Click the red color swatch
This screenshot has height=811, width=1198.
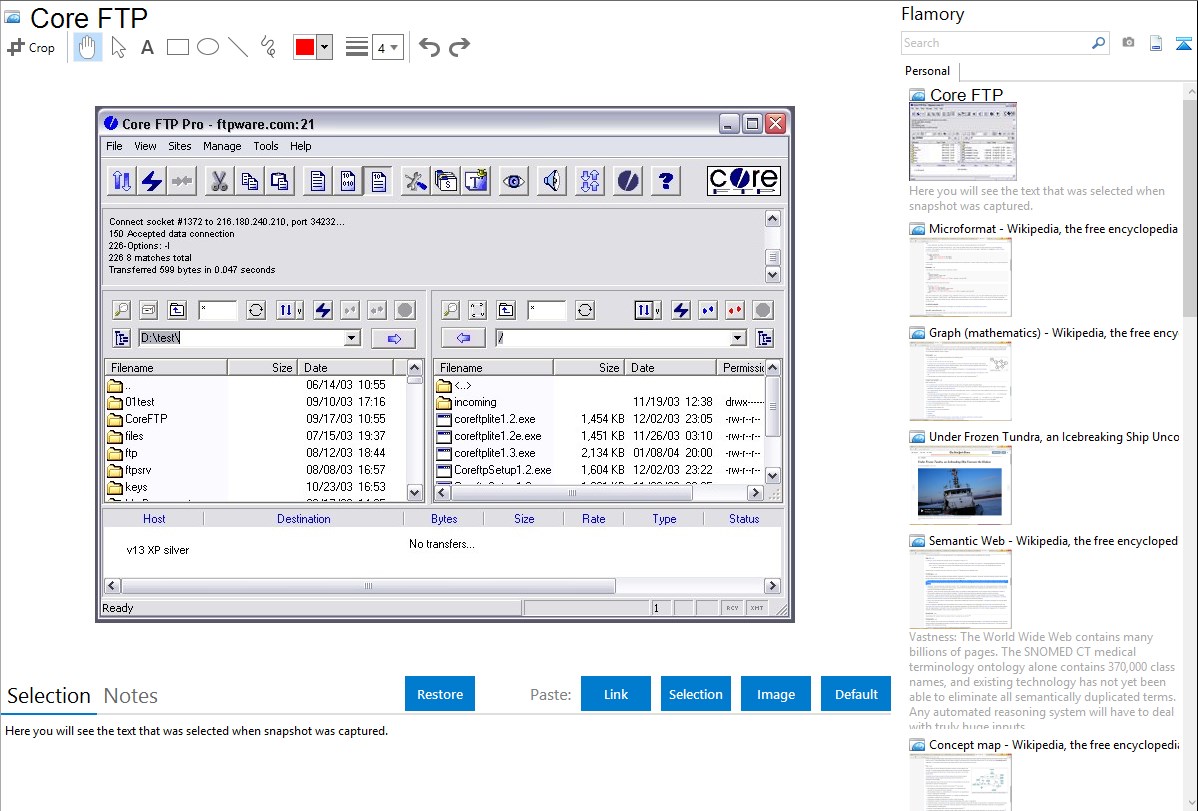(305, 47)
